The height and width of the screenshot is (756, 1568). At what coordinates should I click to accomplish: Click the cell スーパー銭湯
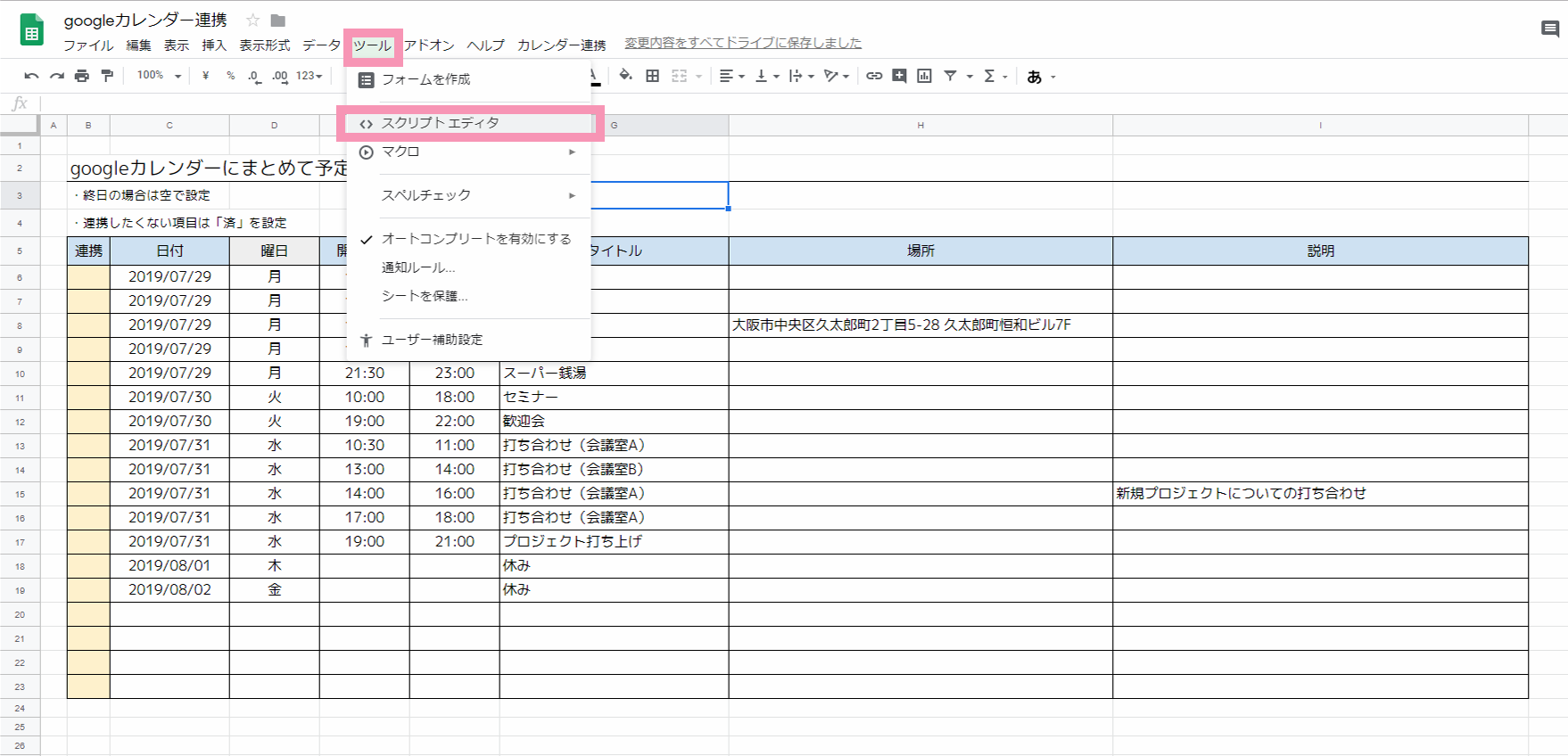614,374
